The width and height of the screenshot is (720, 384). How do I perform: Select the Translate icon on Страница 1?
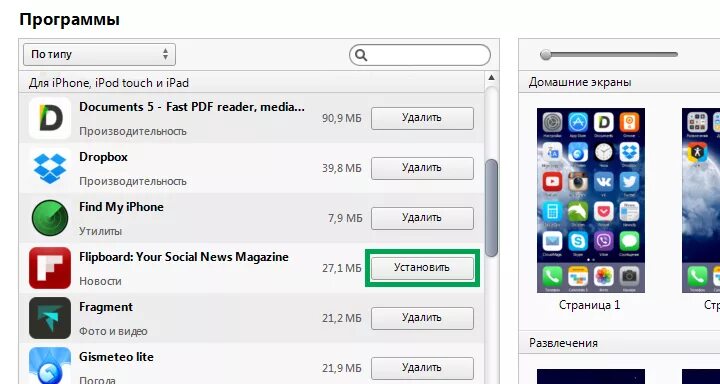[552, 152]
